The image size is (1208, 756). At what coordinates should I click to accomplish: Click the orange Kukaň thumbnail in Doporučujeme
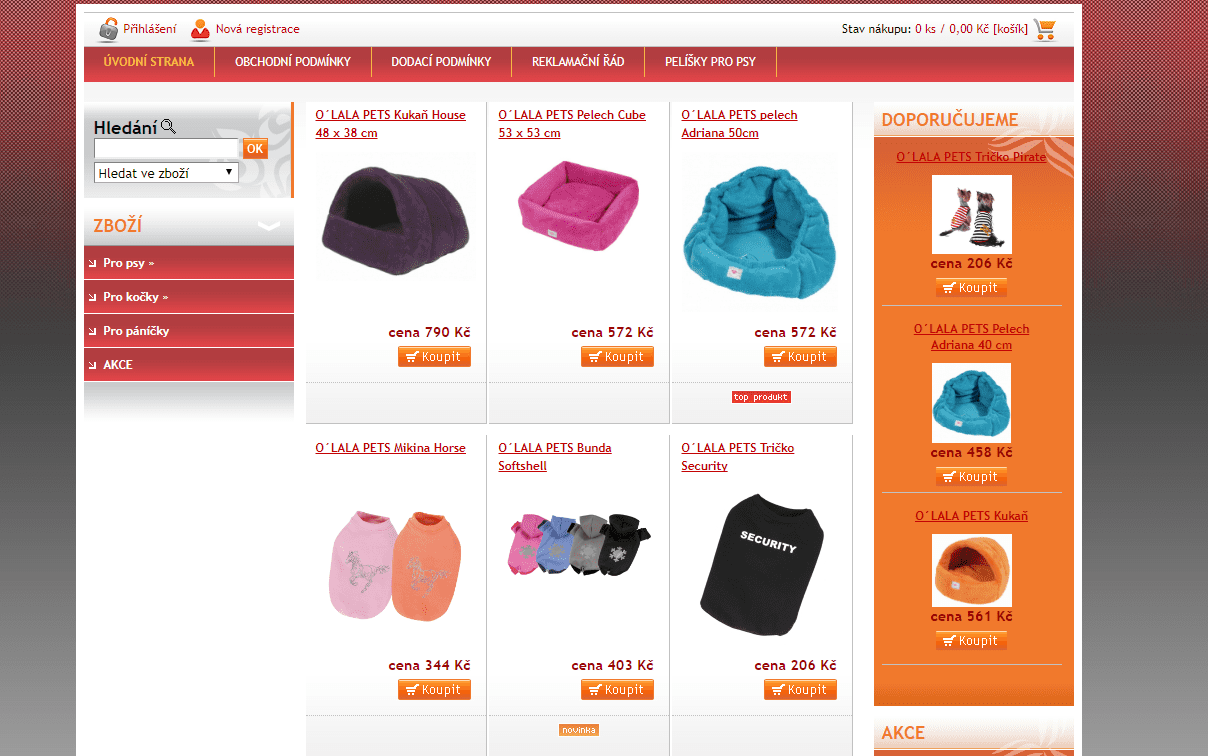pyautogui.click(x=971, y=570)
